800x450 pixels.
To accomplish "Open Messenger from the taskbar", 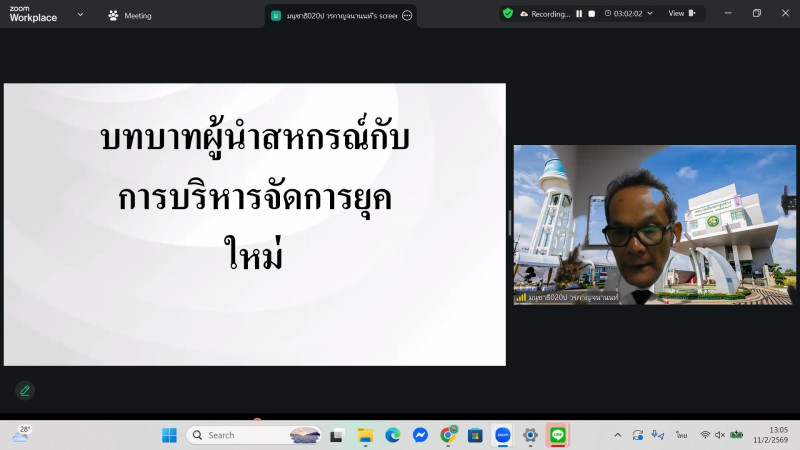I will click(421, 435).
